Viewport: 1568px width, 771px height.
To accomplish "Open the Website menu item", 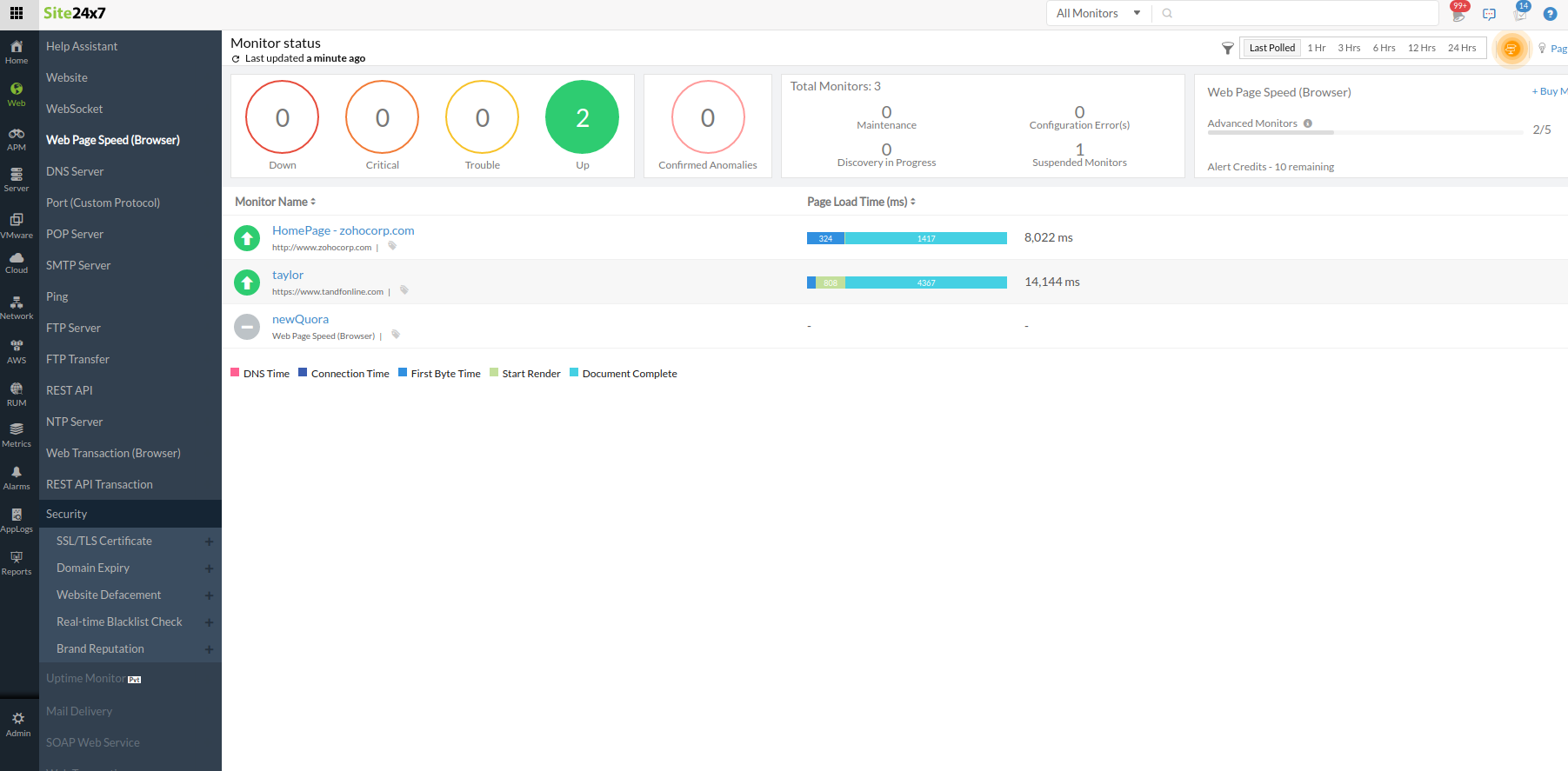I will [67, 77].
